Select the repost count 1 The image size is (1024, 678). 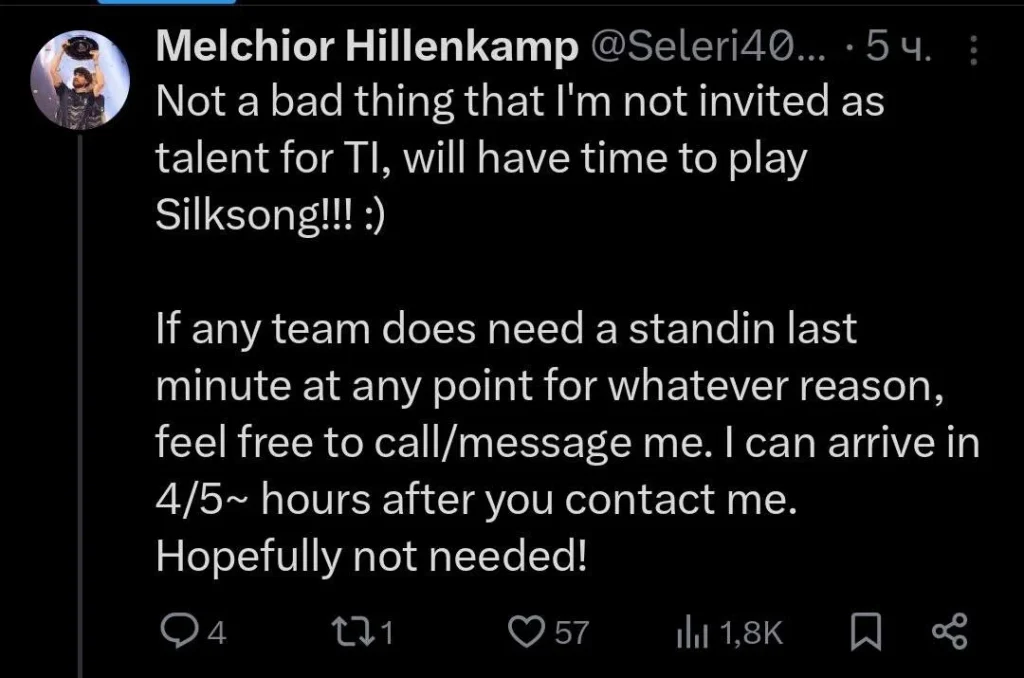pyautogui.click(x=387, y=633)
